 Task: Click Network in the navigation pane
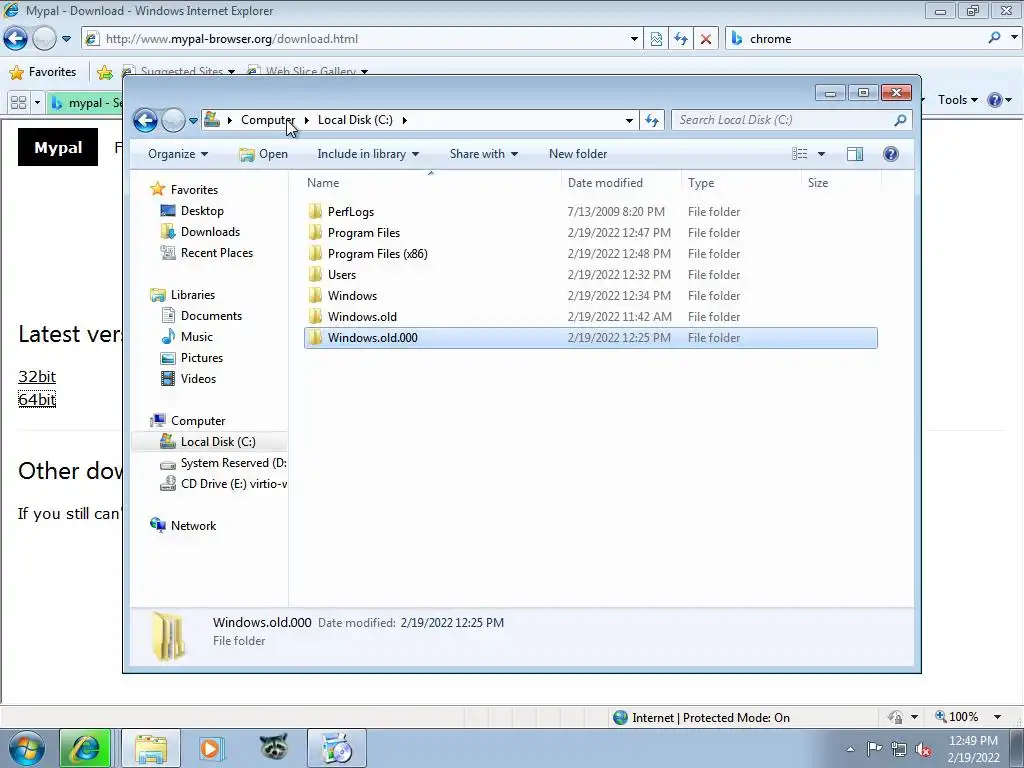click(x=193, y=526)
